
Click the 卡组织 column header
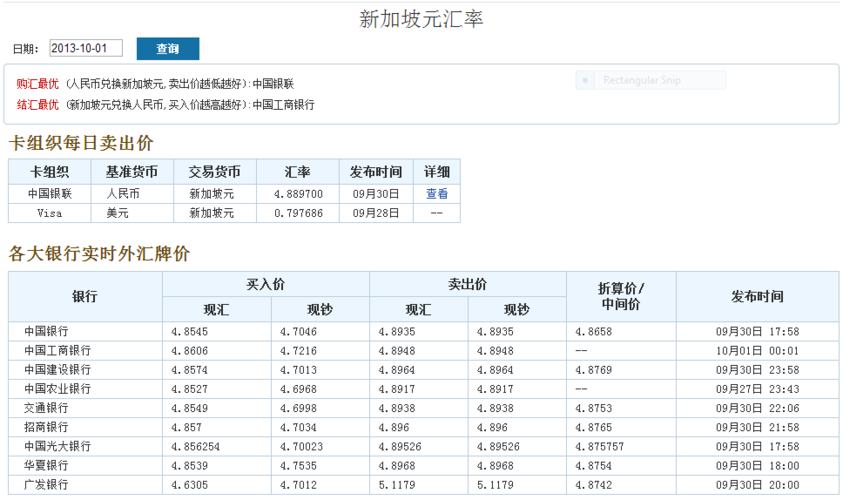[x=50, y=172]
